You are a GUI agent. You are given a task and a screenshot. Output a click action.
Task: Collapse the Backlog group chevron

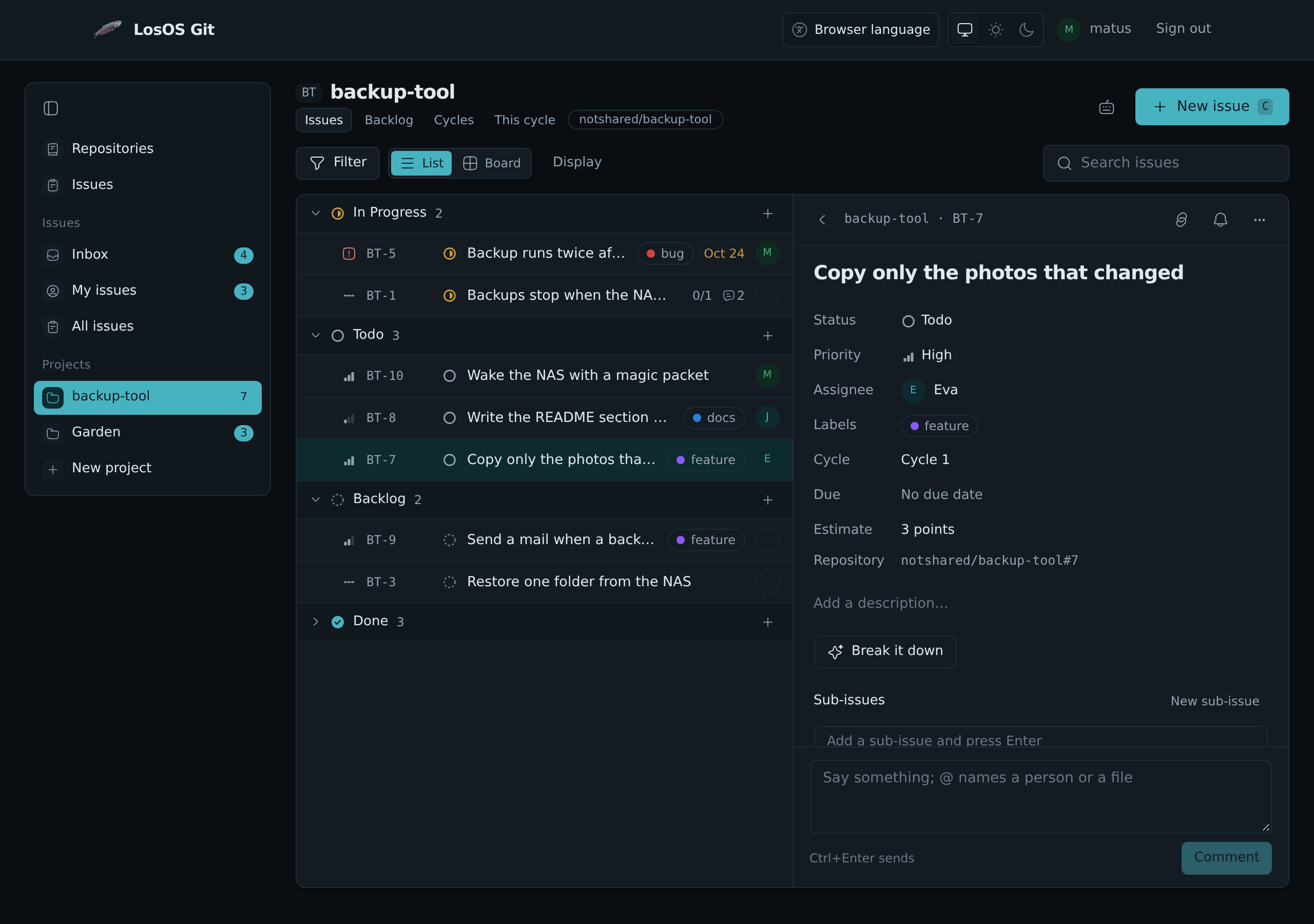[315, 499]
